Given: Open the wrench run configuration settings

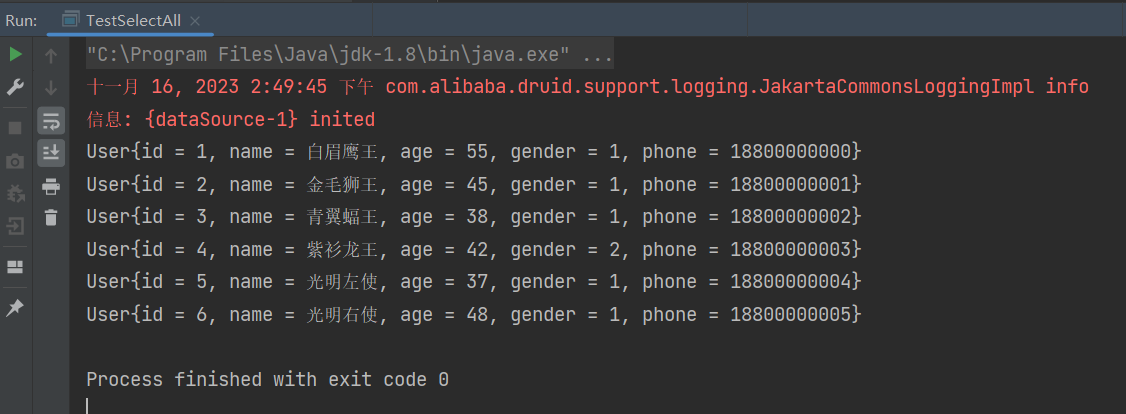Looking at the screenshot, I should pyautogui.click(x=15, y=88).
